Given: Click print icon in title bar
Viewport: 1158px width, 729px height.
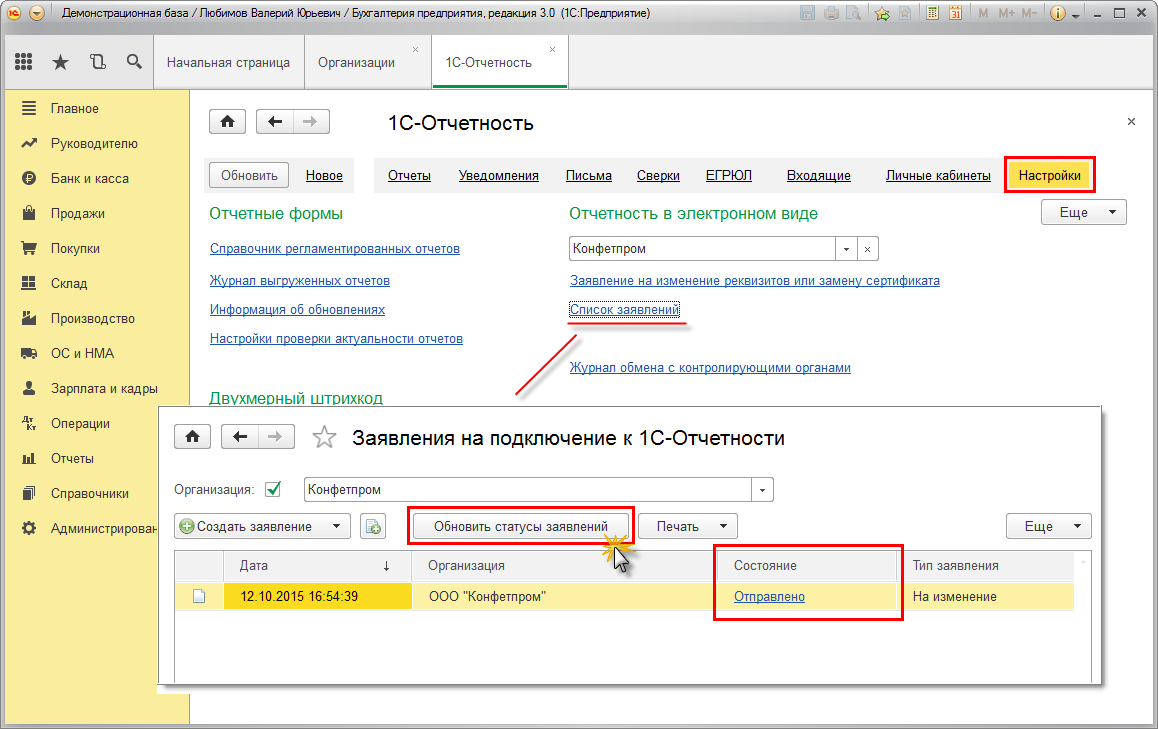Looking at the screenshot, I should 831,13.
